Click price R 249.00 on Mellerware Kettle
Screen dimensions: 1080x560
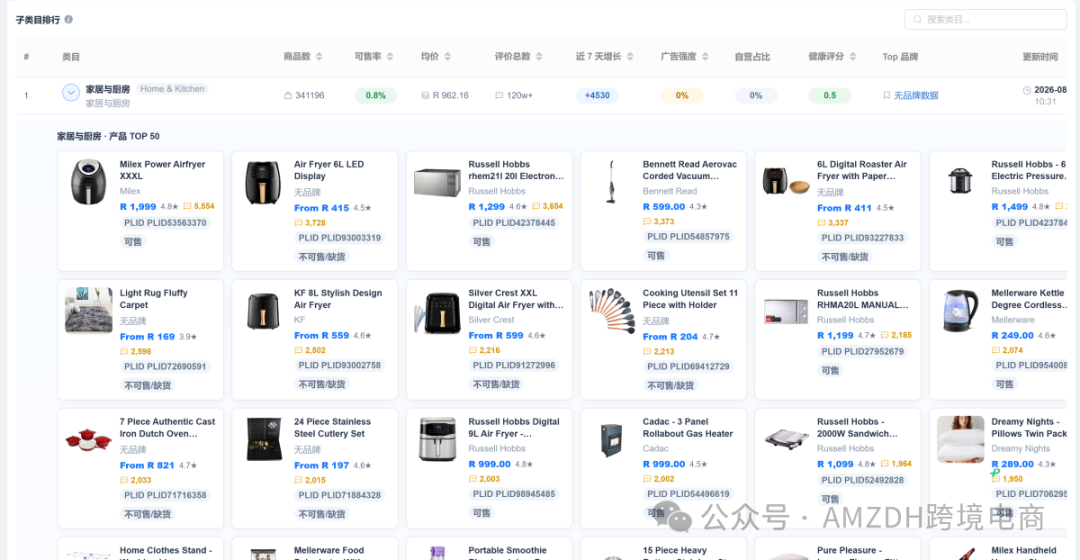pyautogui.click(x=1012, y=335)
